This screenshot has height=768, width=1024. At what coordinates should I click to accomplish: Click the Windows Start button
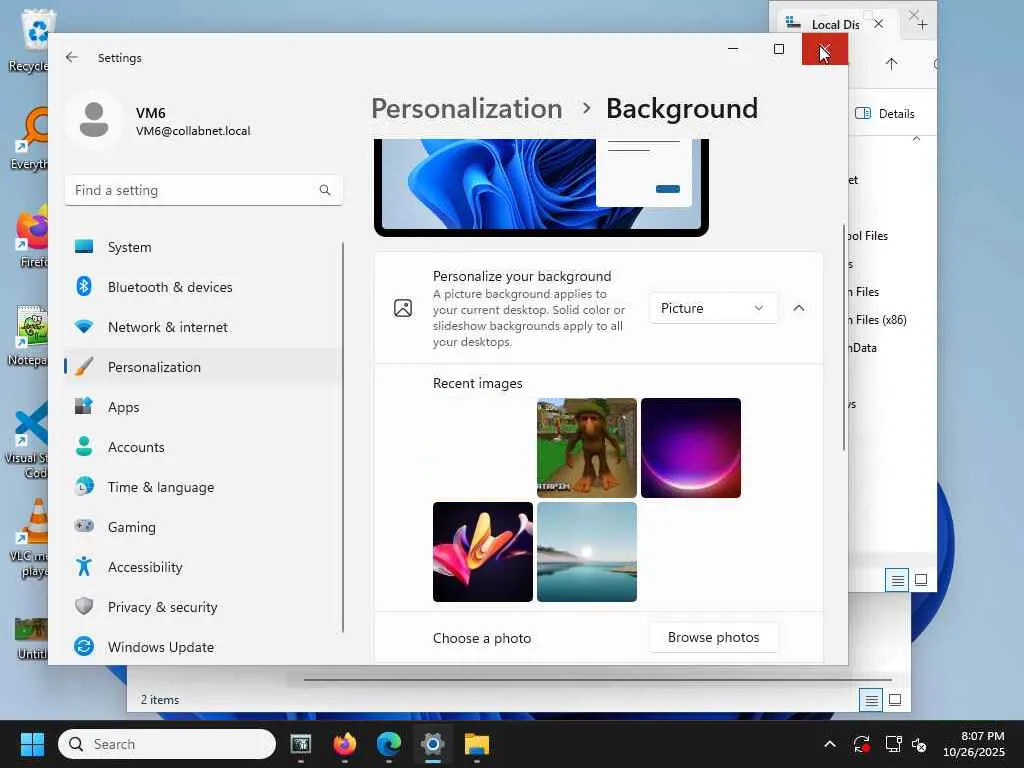click(x=32, y=744)
